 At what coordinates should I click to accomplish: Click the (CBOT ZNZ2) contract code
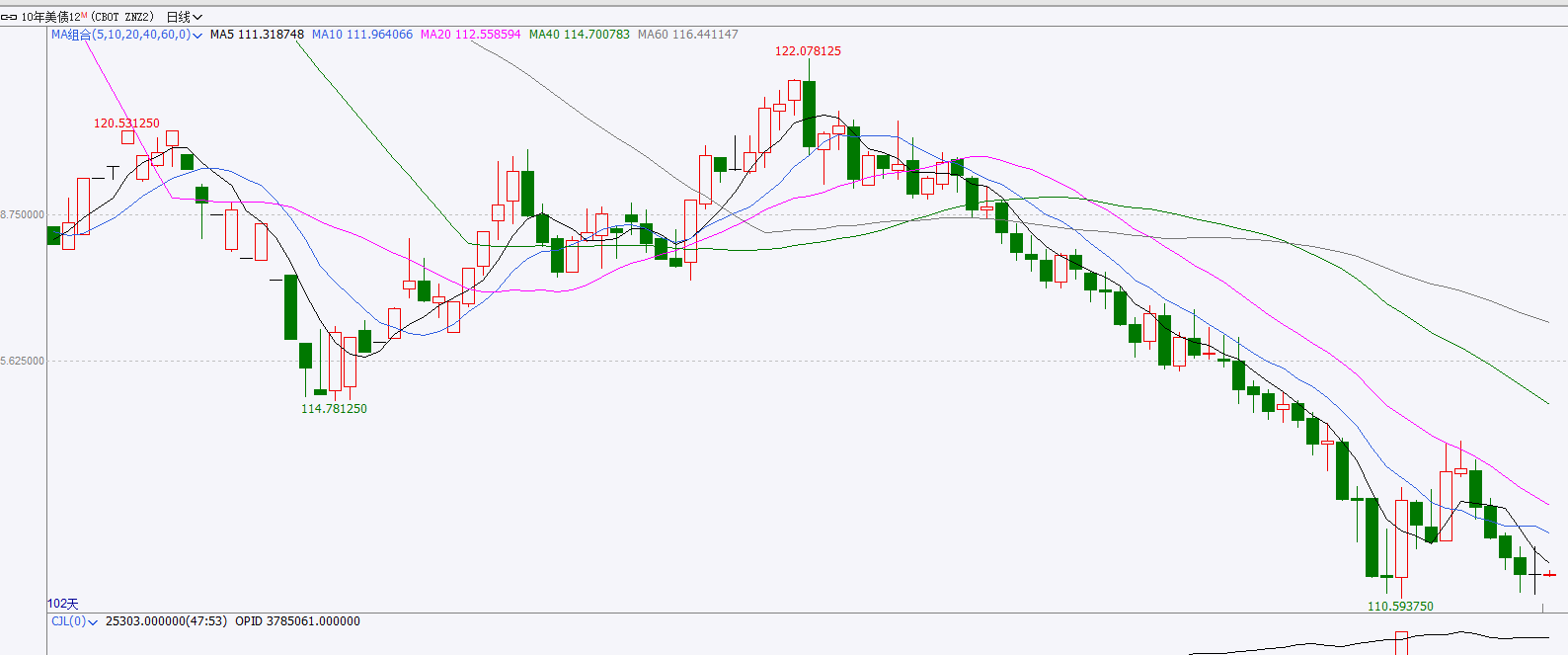[x=123, y=17]
